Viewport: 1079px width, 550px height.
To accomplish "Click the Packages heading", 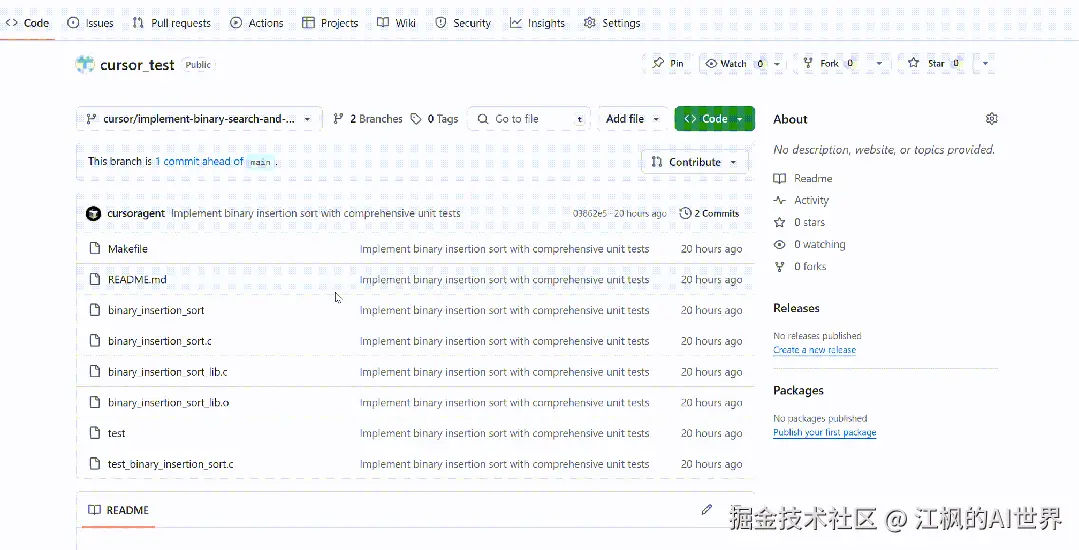I will [x=798, y=390].
